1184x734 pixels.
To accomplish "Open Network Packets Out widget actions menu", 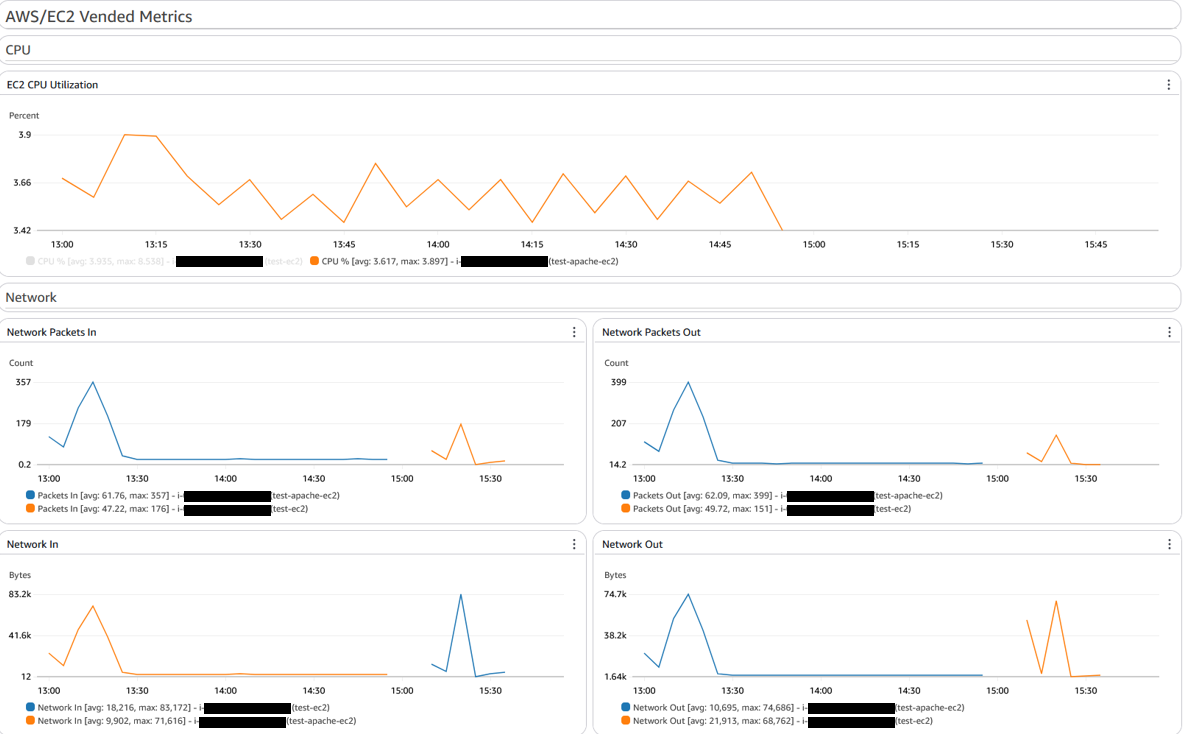I will pyautogui.click(x=1169, y=332).
